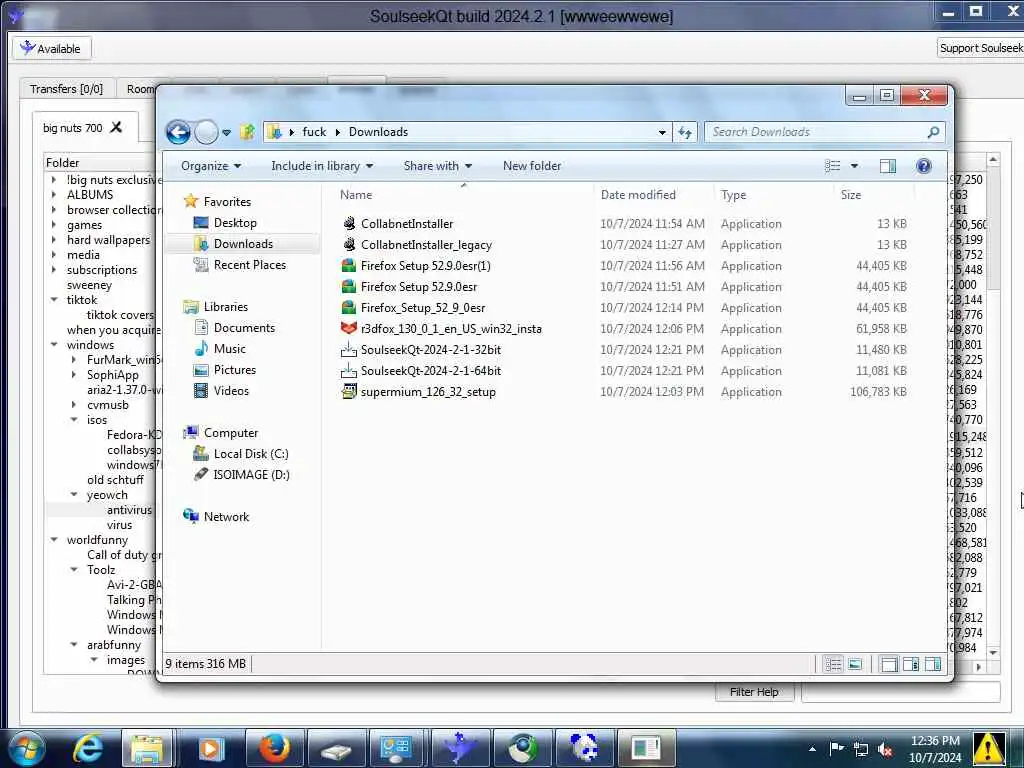
Task: Expand the ALBUMS folder in Soulseek tree
Action: tap(54, 195)
